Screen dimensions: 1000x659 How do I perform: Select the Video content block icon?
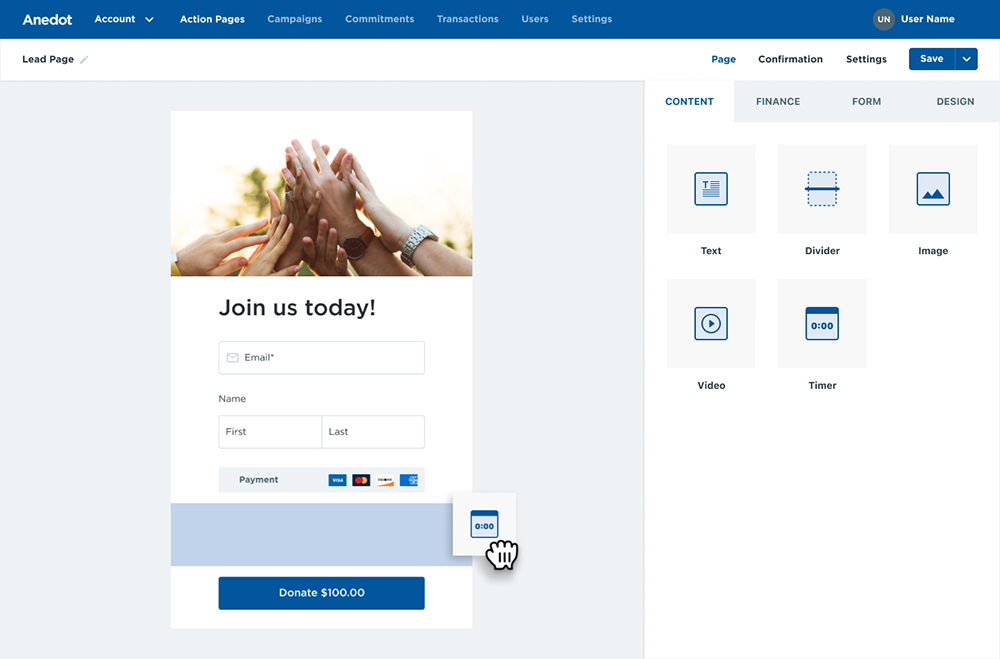(710, 323)
